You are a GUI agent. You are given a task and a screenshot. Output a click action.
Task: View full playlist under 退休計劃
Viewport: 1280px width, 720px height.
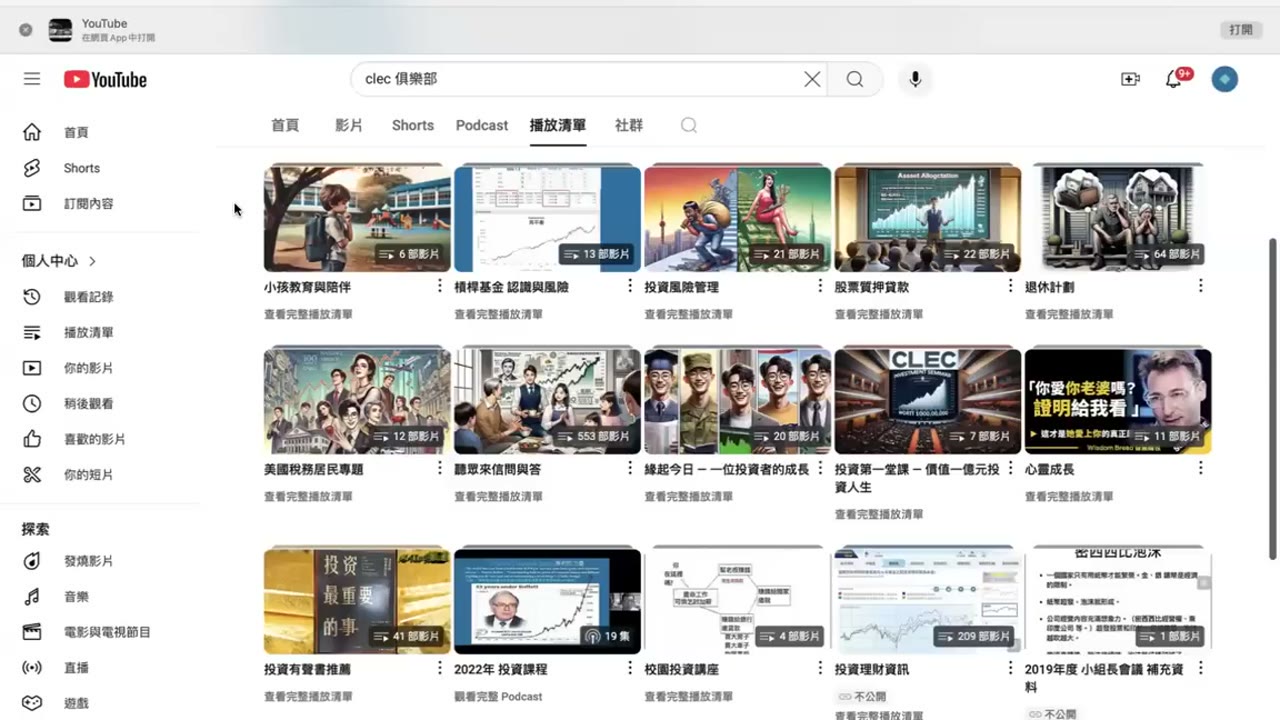(1069, 314)
